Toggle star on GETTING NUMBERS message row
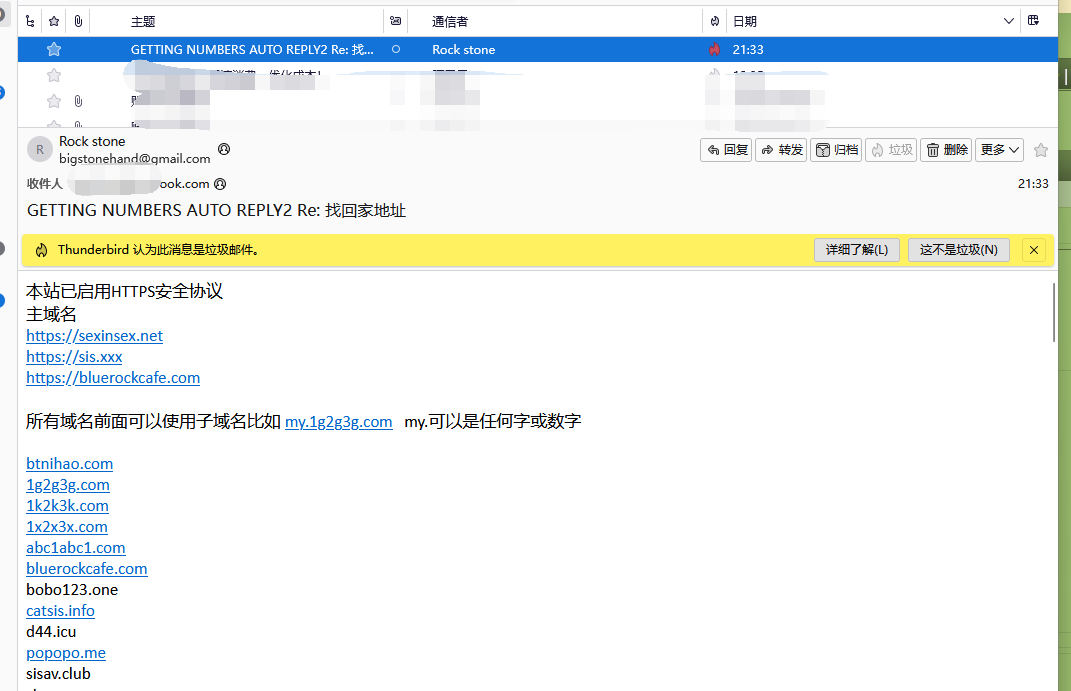1071x691 pixels. click(54, 49)
